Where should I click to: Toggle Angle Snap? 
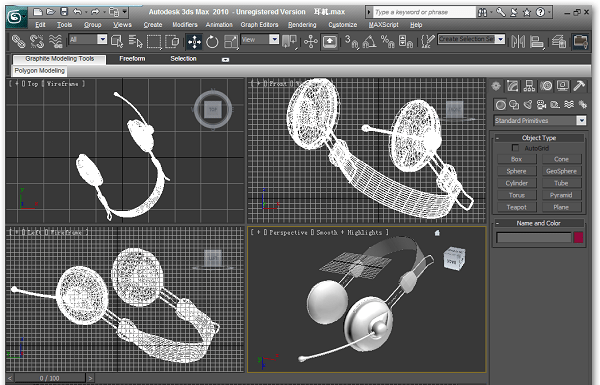[x=369, y=41]
